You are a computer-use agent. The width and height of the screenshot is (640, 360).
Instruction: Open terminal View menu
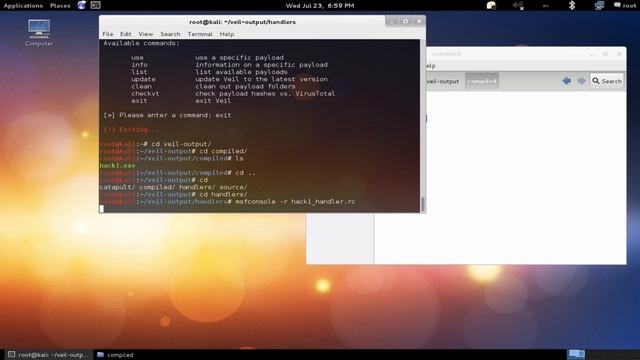click(146, 34)
